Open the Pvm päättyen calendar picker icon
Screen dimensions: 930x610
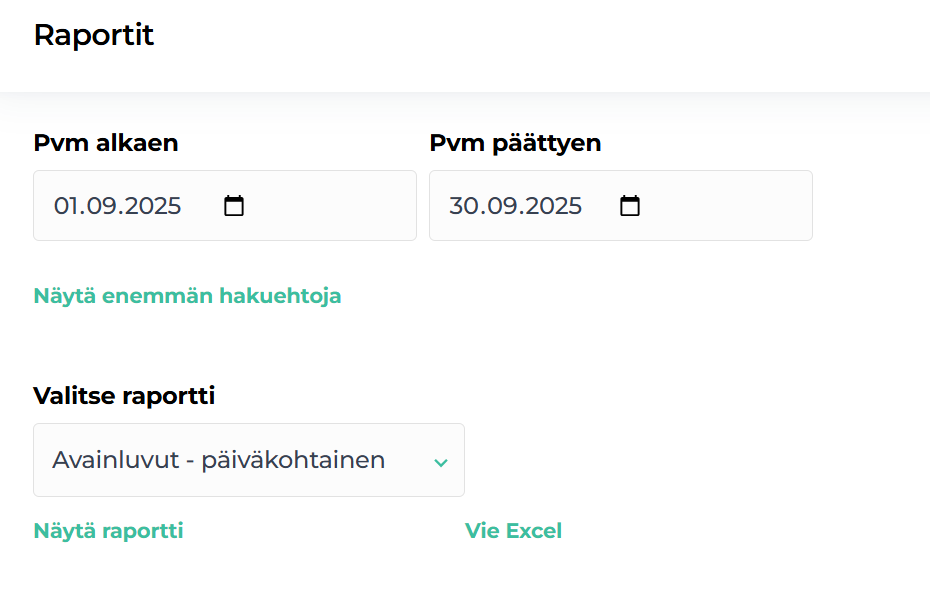(x=630, y=206)
